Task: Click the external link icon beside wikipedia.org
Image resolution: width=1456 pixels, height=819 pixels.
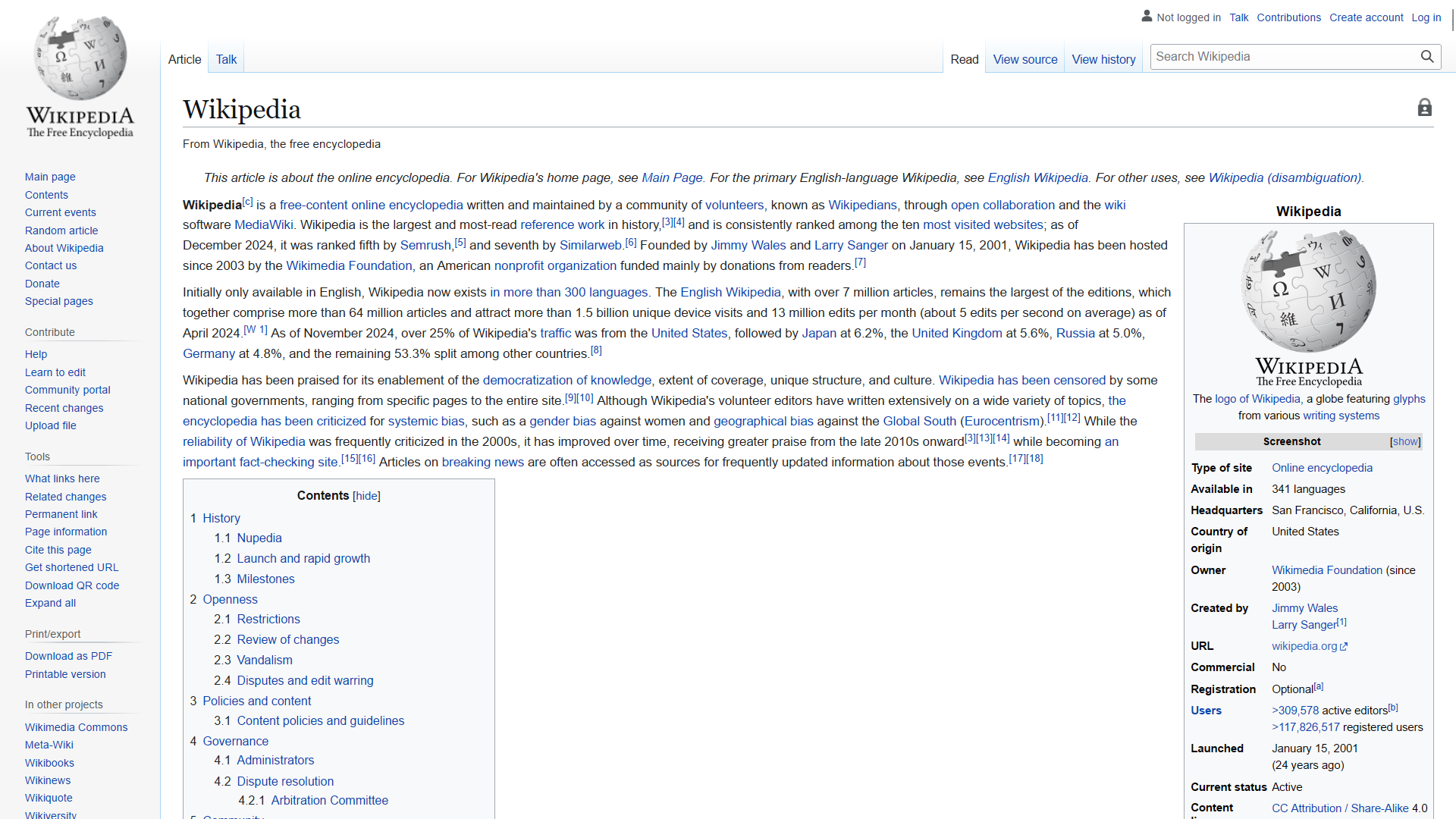Action: point(1345,647)
